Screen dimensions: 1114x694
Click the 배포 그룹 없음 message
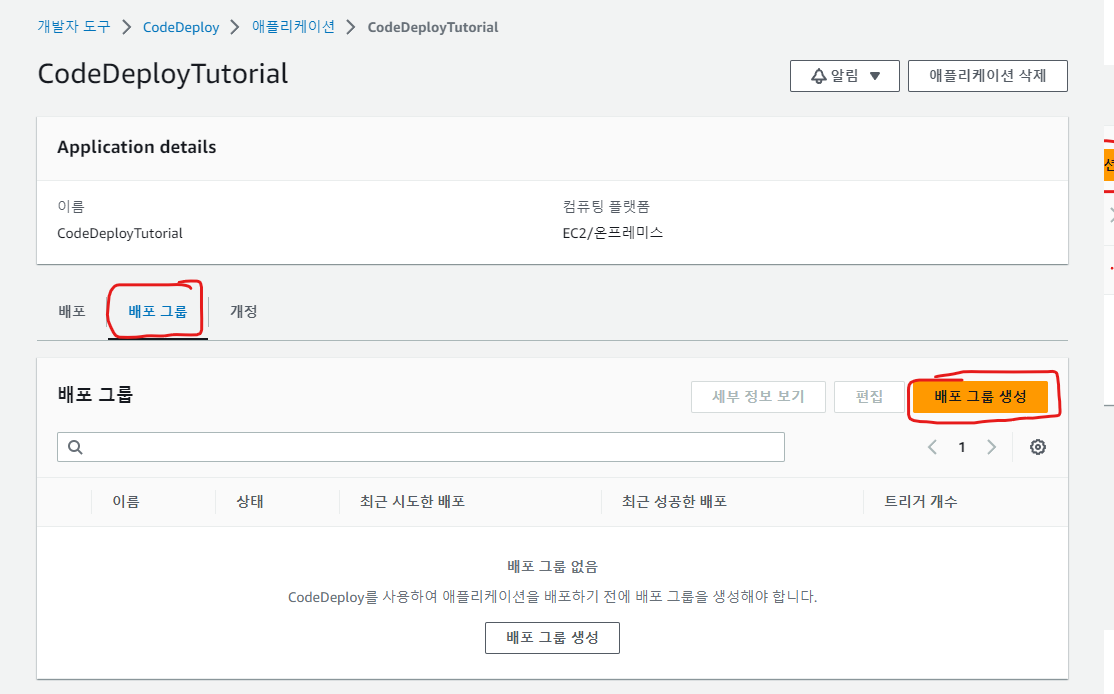coord(552,566)
